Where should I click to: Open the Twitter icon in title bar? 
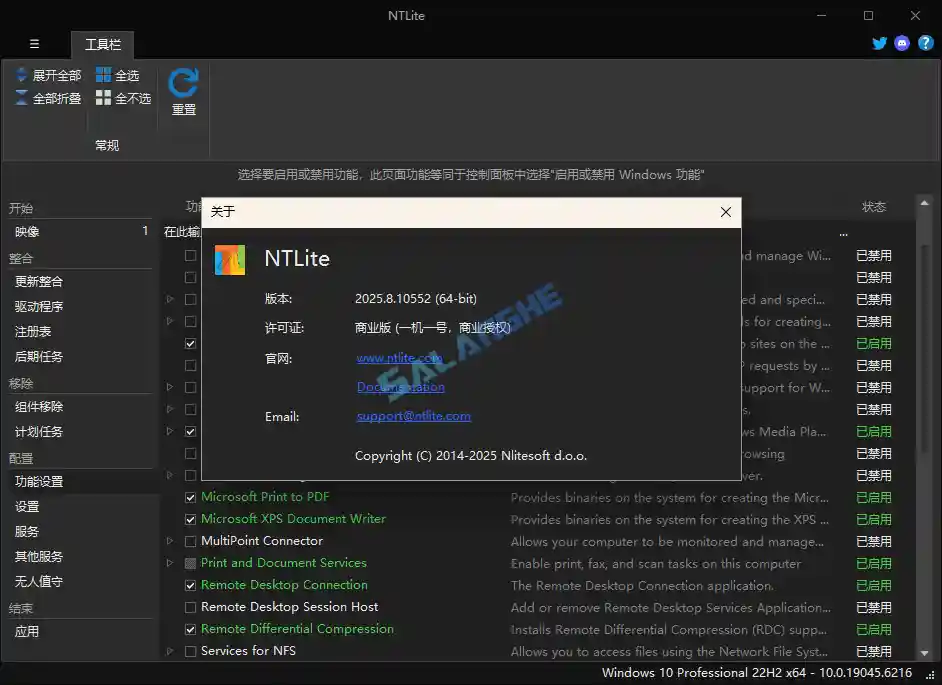tap(879, 43)
